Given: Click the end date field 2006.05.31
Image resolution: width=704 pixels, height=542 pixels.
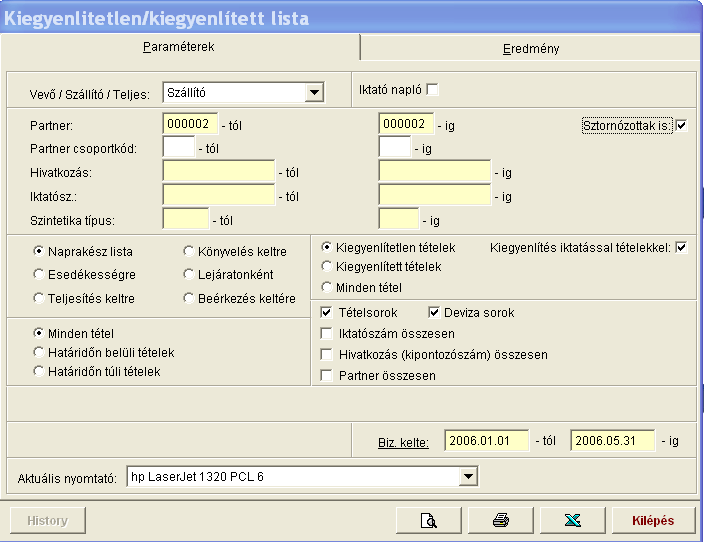Looking at the screenshot, I should click(613, 441).
